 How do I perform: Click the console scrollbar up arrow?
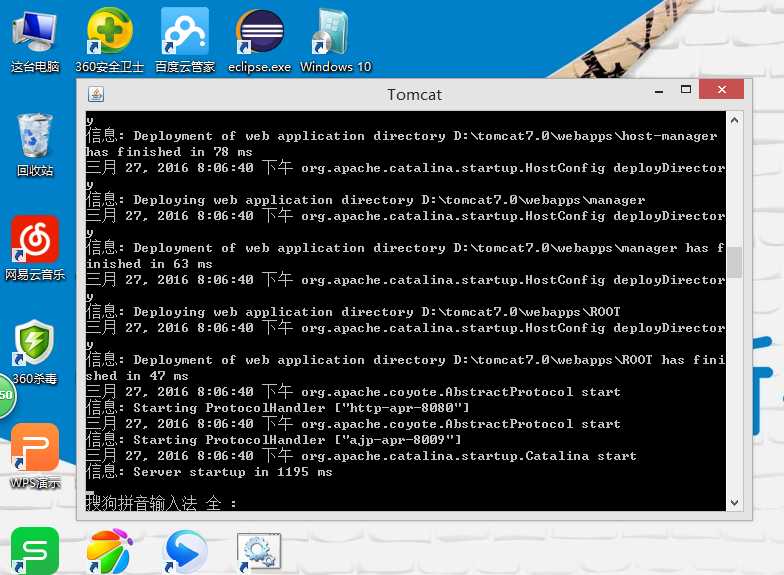click(x=734, y=120)
